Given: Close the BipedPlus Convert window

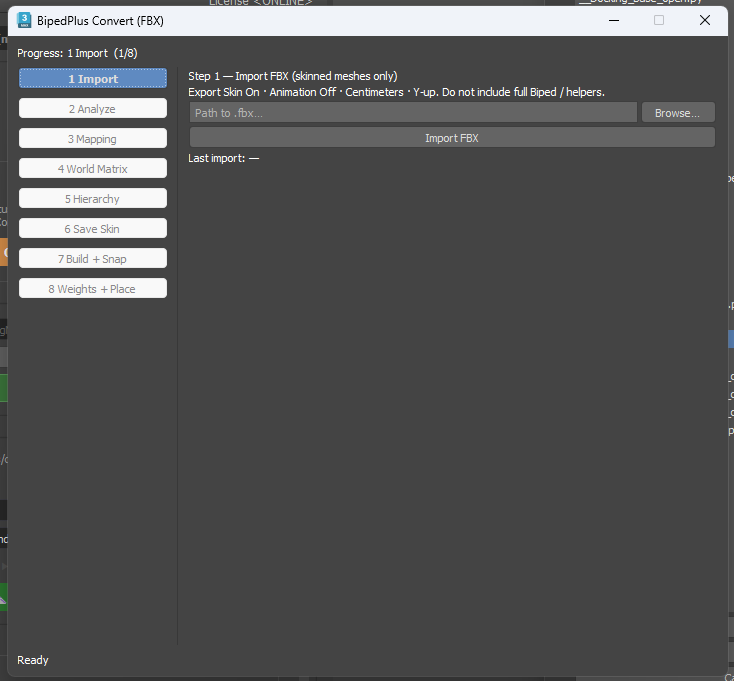Looking at the screenshot, I should [x=705, y=20].
